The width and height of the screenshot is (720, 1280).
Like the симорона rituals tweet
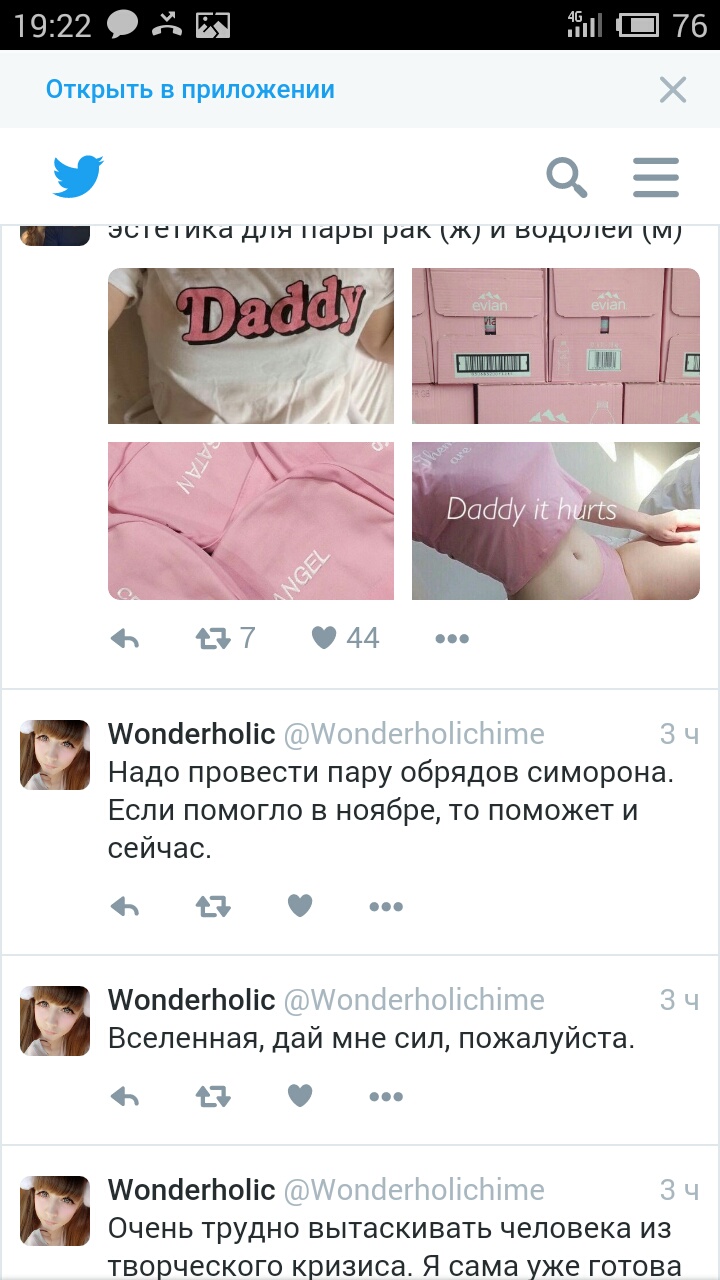point(300,906)
